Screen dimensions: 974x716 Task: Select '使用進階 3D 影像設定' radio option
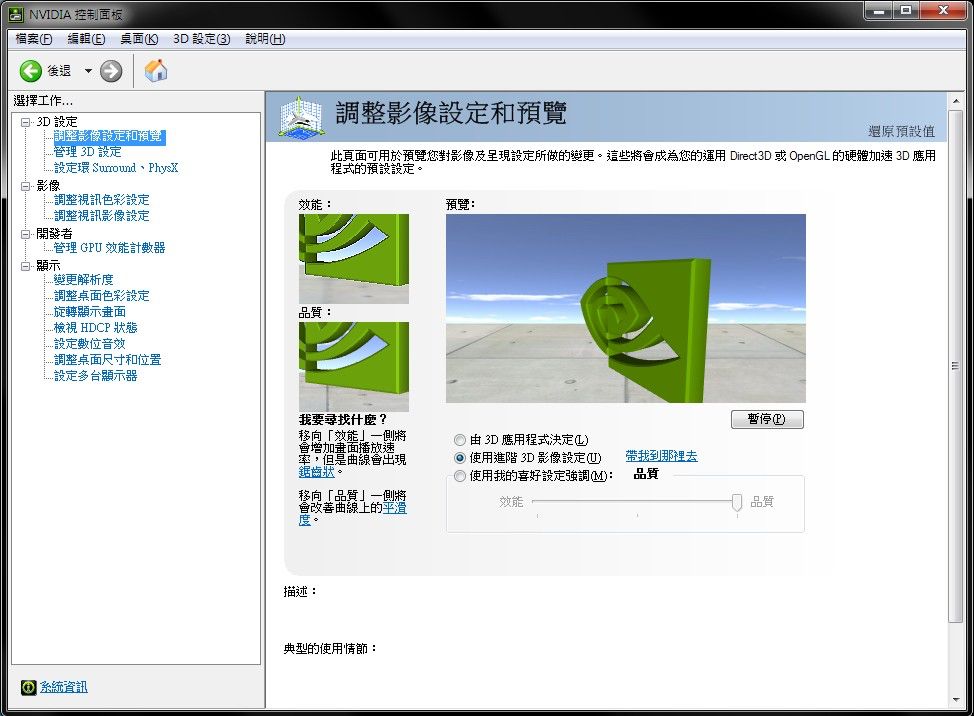pyautogui.click(x=460, y=457)
